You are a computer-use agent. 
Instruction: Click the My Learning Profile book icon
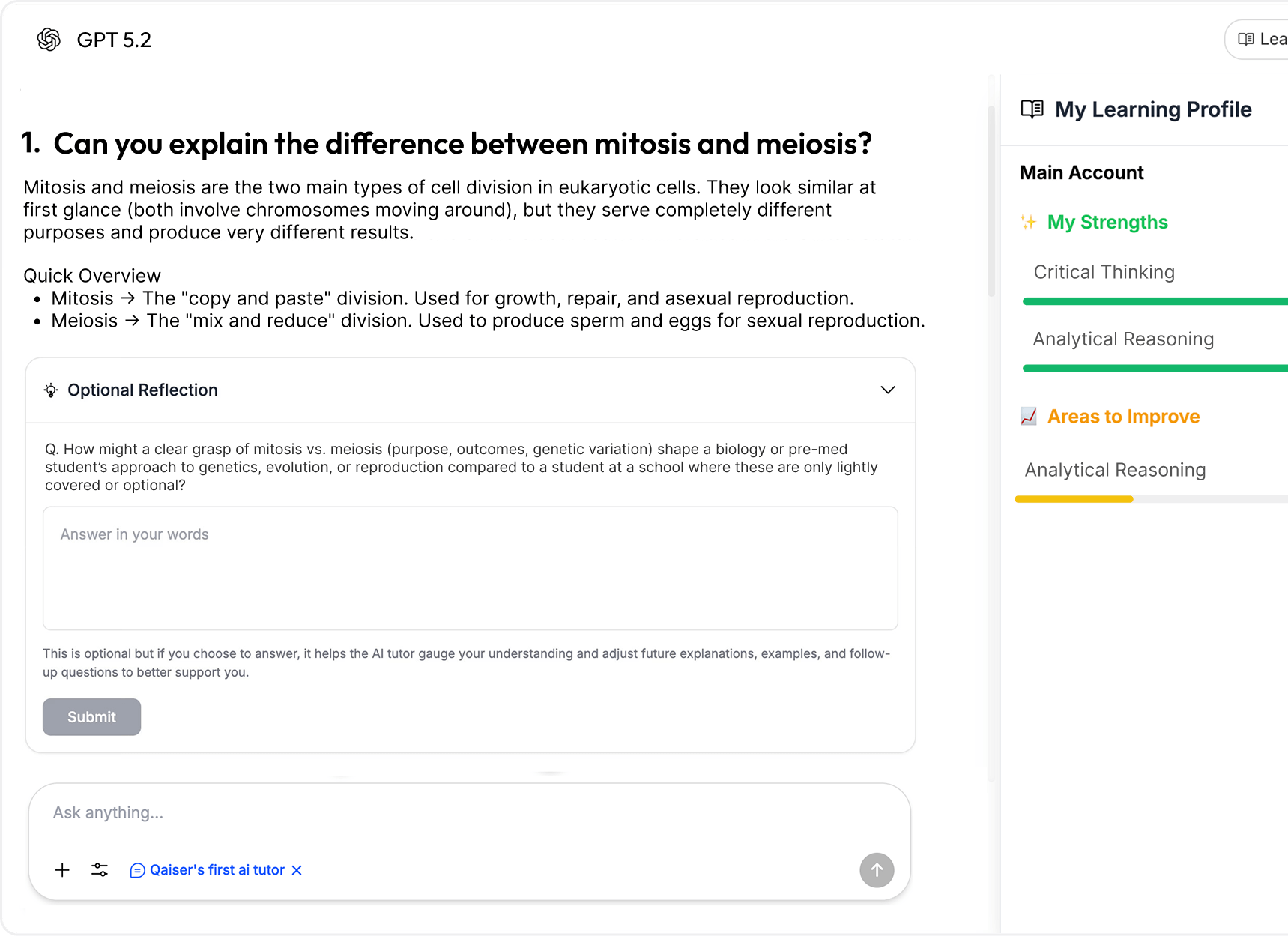1032,109
